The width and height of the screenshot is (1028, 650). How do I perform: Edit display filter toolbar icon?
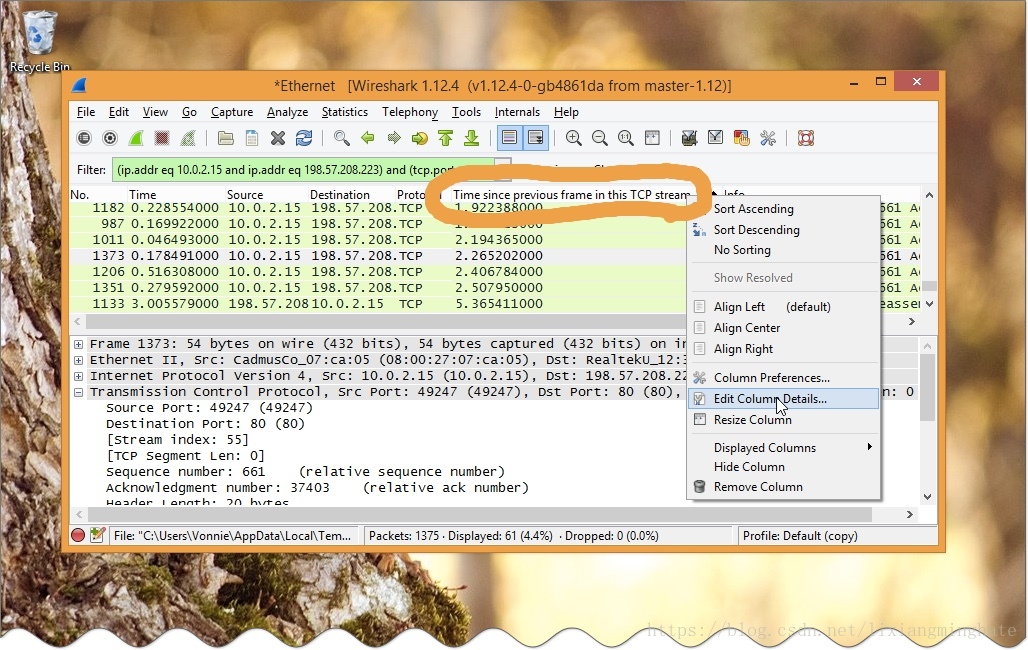tap(715, 138)
